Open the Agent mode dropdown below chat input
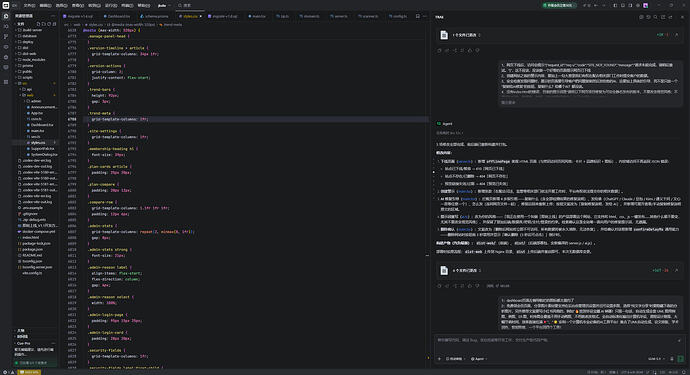 [479, 359]
